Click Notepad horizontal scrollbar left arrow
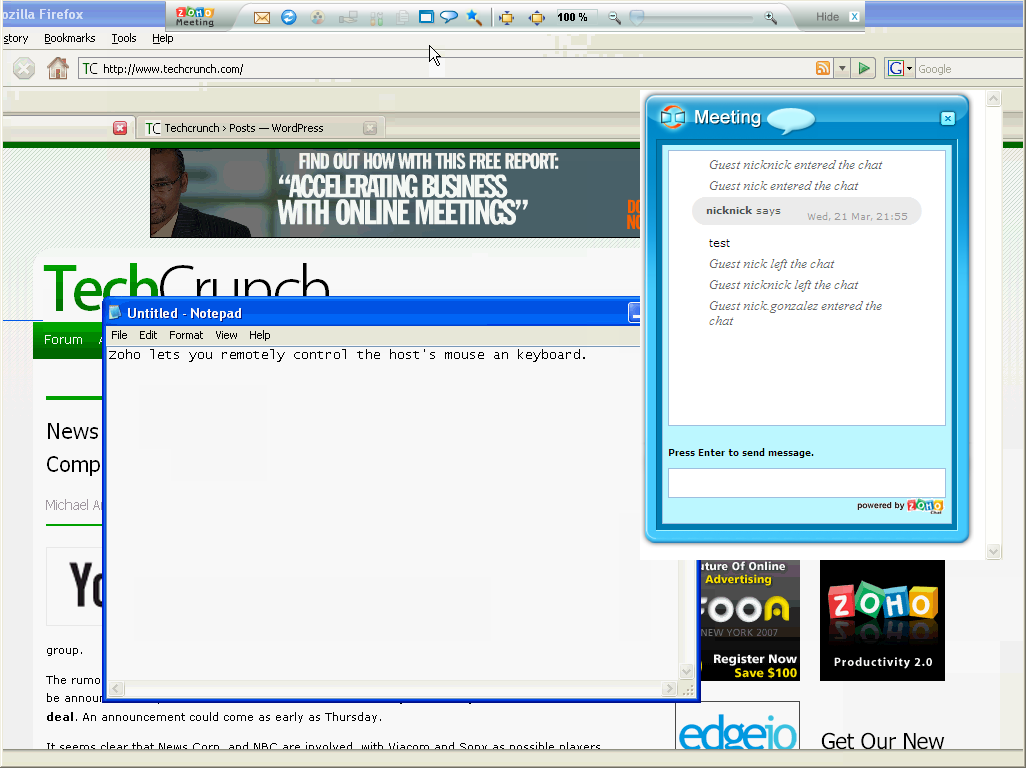The width and height of the screenshot is (1026, 768). (116, 688)
